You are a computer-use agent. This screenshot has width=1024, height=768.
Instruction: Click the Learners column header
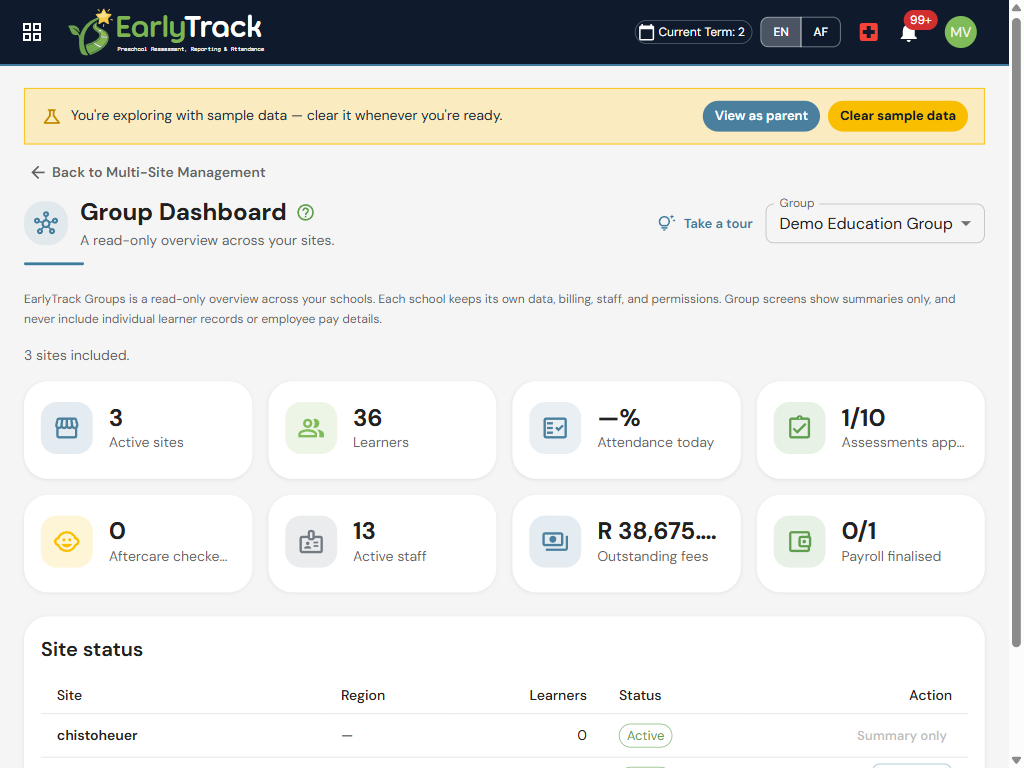[x=558, y=695]
